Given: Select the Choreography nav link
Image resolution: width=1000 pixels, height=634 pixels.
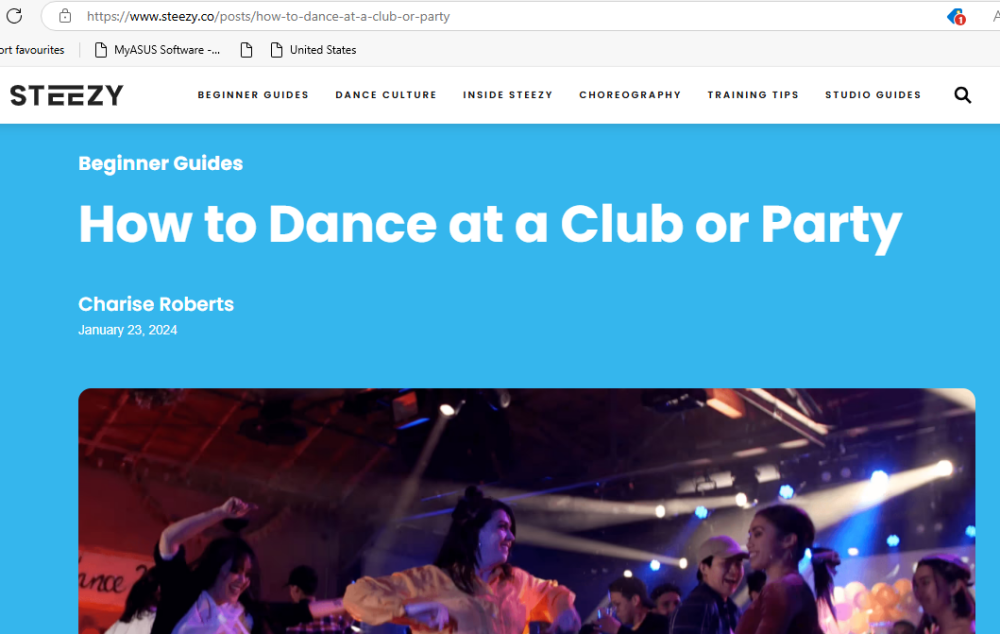Looking at the screenshot, I should coord(630,95).
